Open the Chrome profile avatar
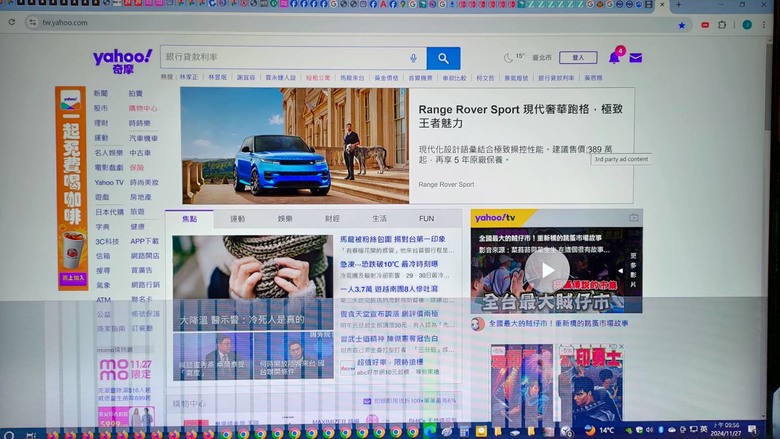Viewport: 780px width, 439px height. pyautogui.click(x=747, y=24)
